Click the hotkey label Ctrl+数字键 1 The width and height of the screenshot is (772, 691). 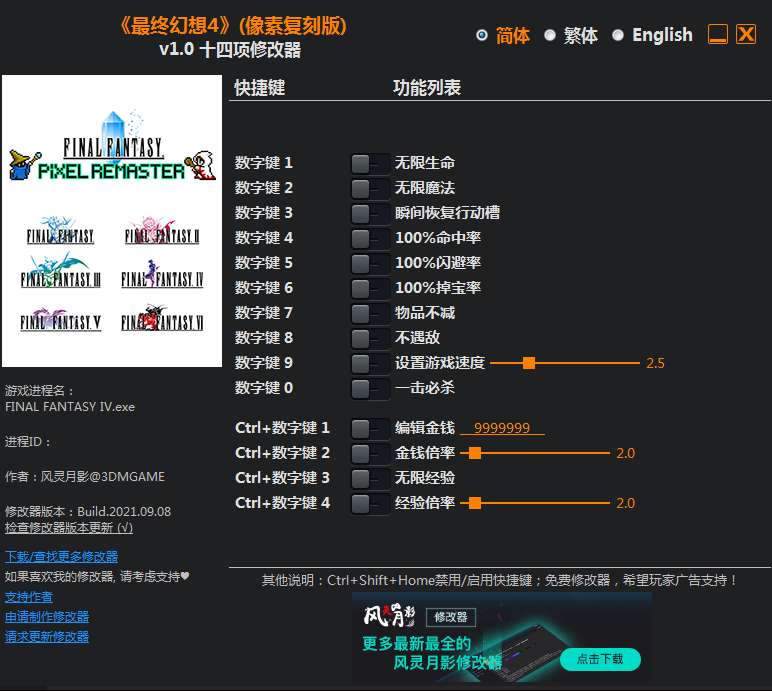click(283, 428)
